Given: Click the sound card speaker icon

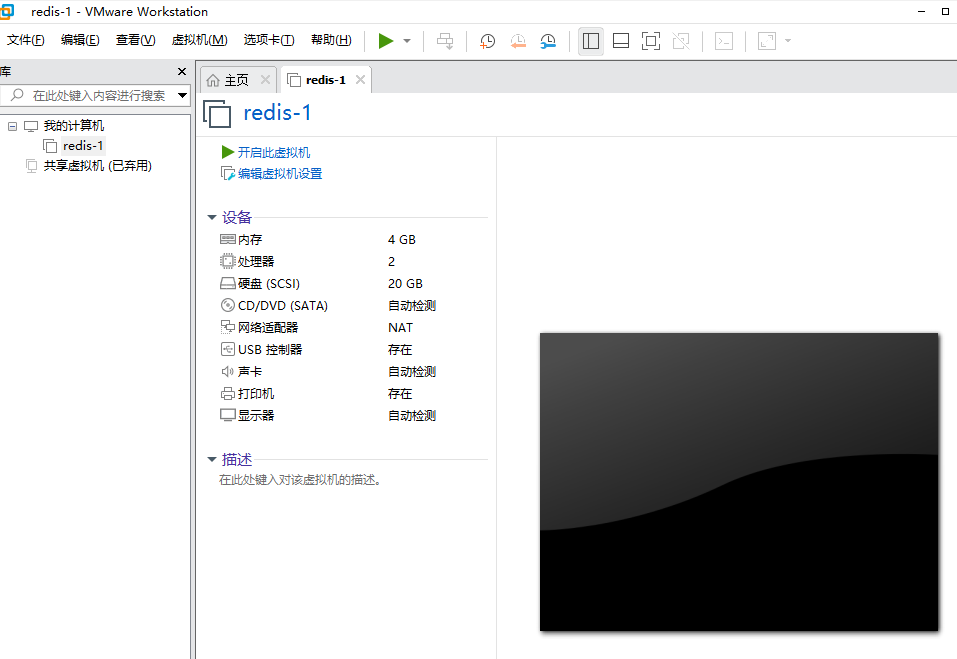Looking at the screenshot, I should [x=228, y=371].
